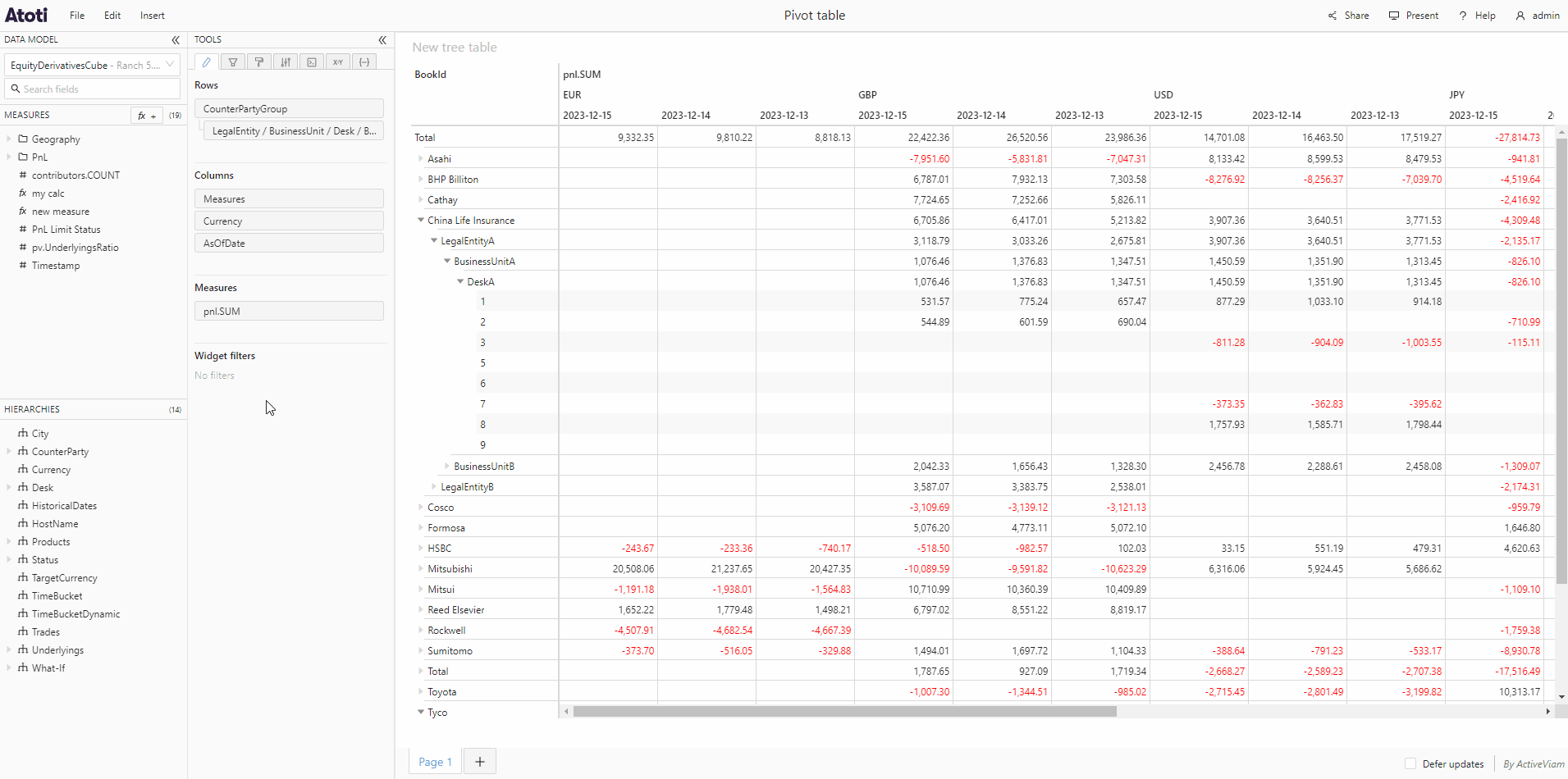
Task: Click the Share icon in header
Action: (x=1333, y=16)
